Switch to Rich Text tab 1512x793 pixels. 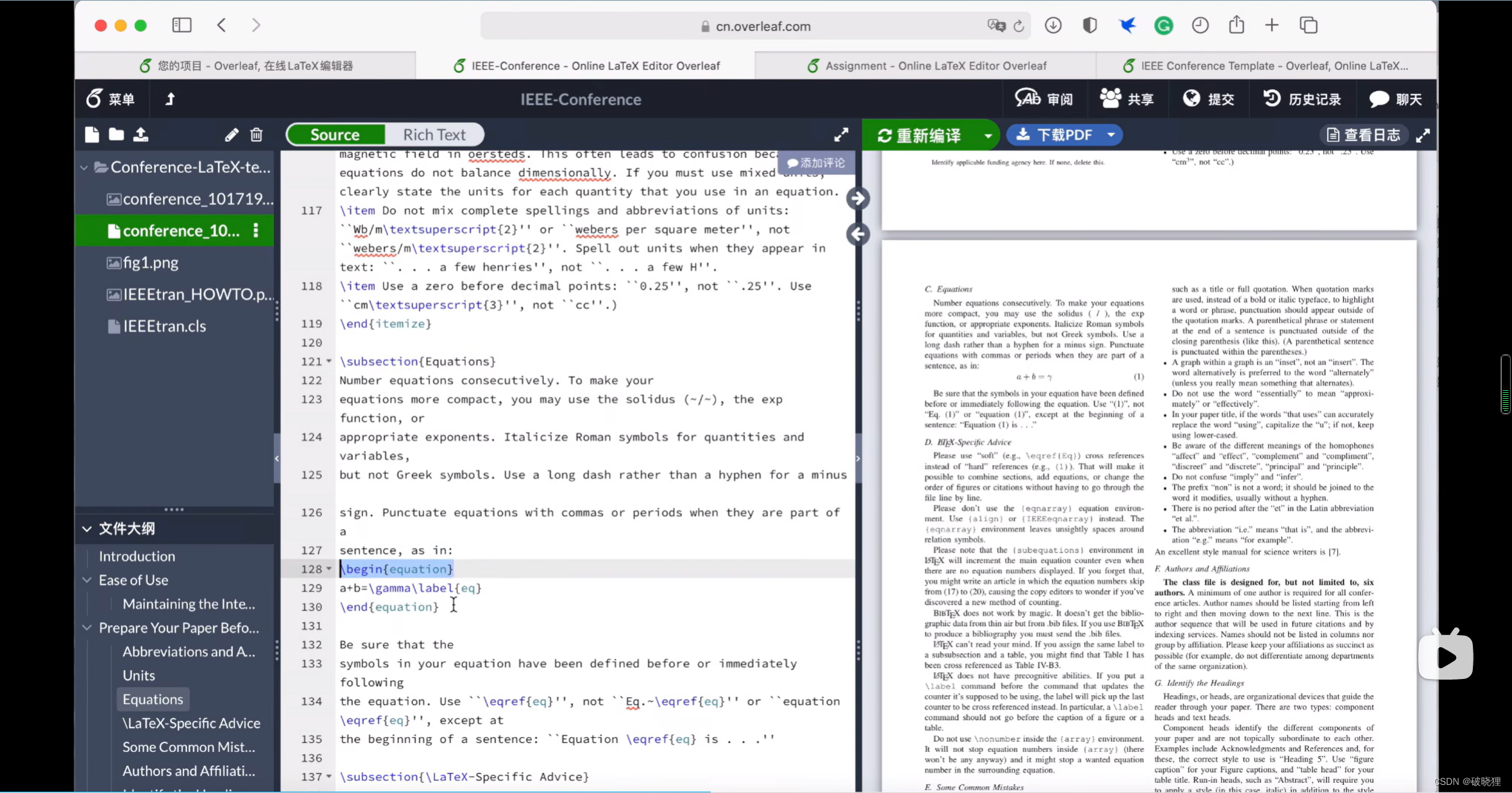(434, 134)
